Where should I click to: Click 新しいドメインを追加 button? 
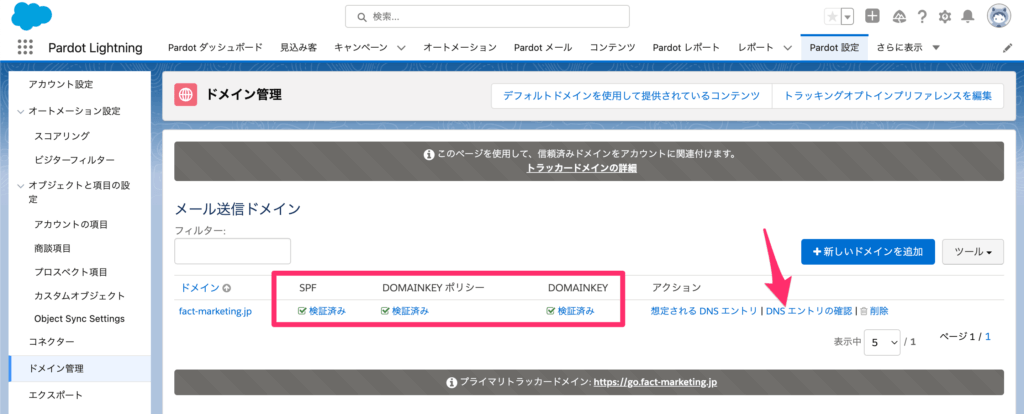tap(868, 251)
